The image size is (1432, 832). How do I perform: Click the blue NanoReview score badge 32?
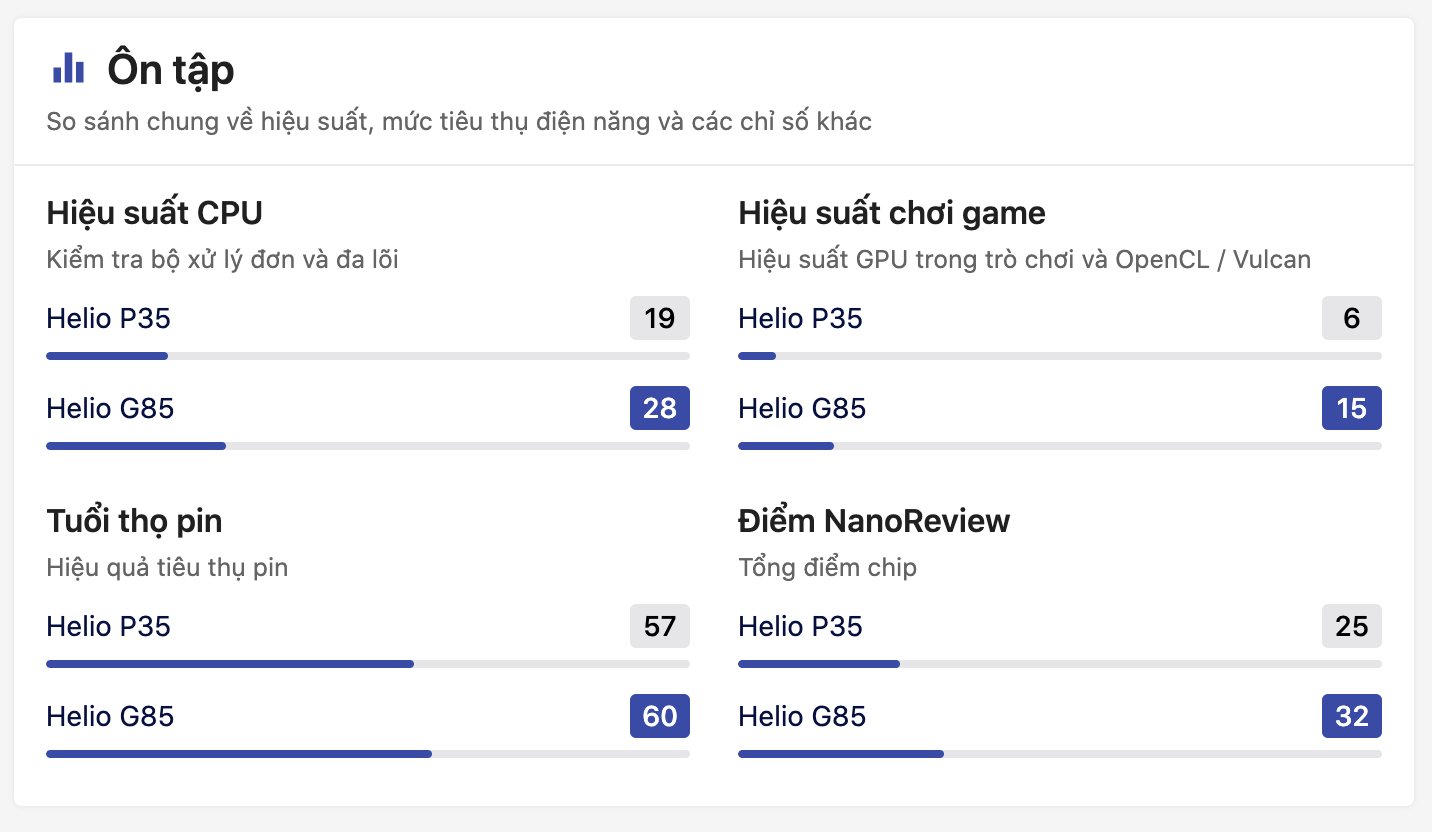pyautogui.click(x=1351, y=717)
